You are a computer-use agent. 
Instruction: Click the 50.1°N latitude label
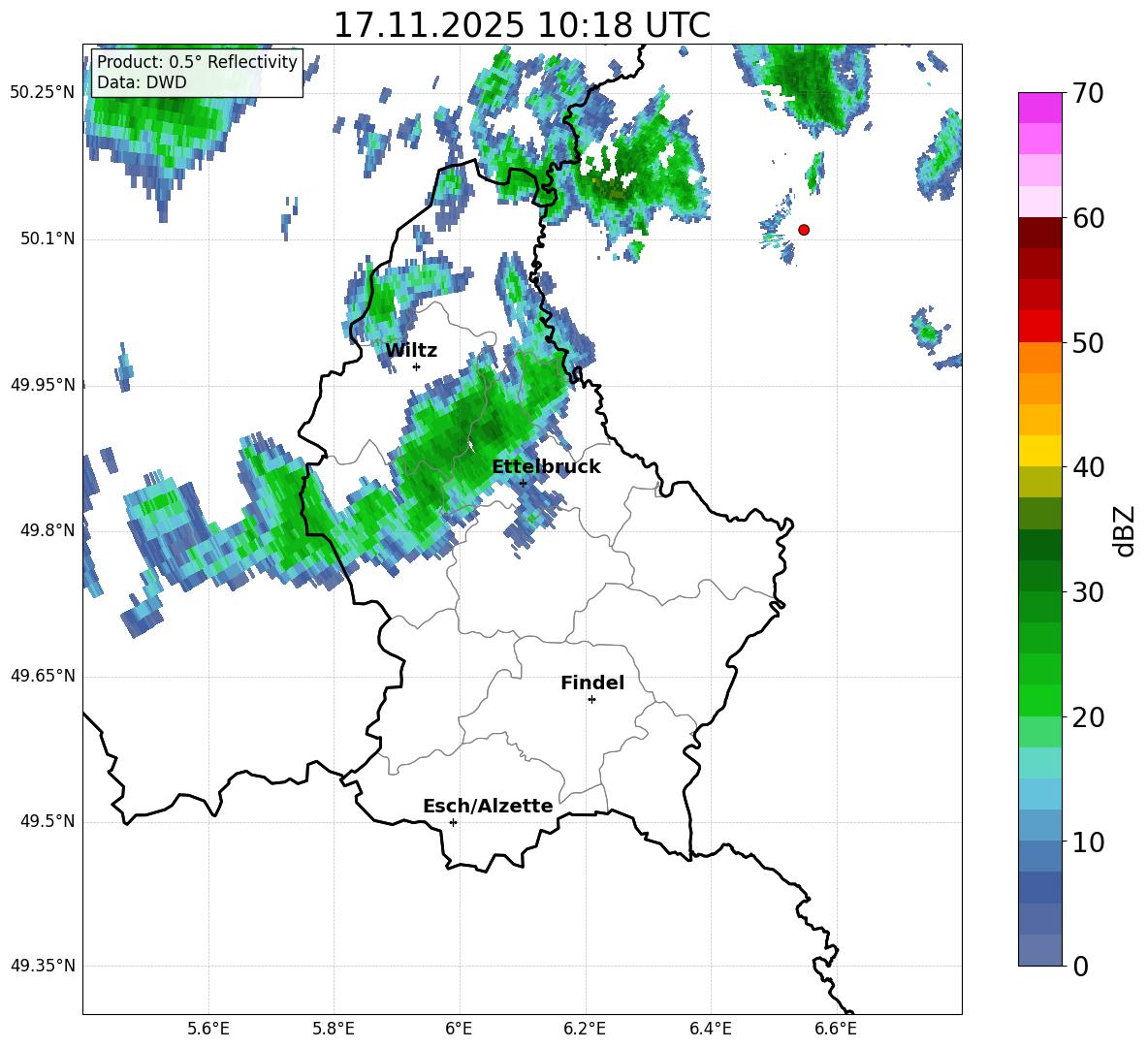point(48,238)
